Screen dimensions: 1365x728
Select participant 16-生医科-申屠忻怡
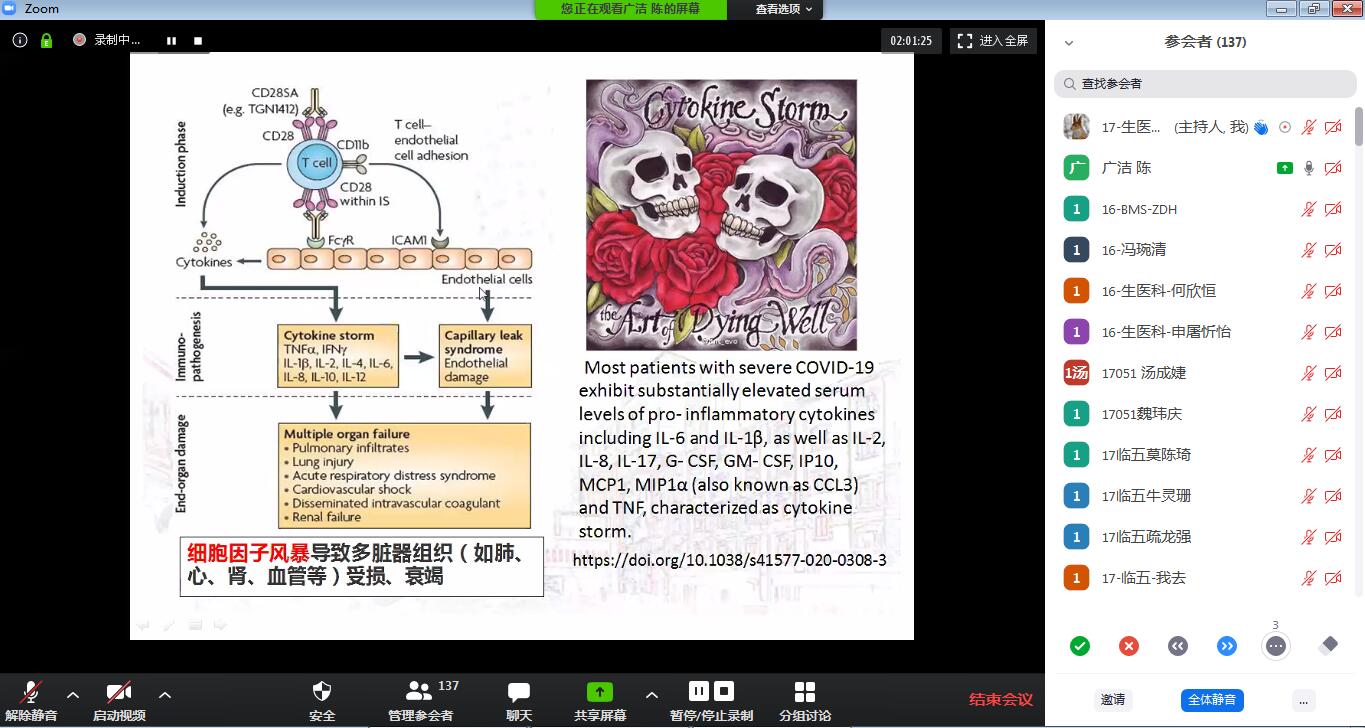(1203, 332)
